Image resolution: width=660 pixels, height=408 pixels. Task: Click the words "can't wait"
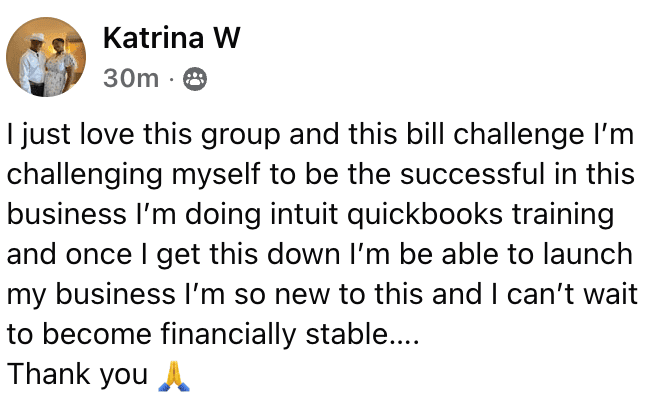click(575, 294)
